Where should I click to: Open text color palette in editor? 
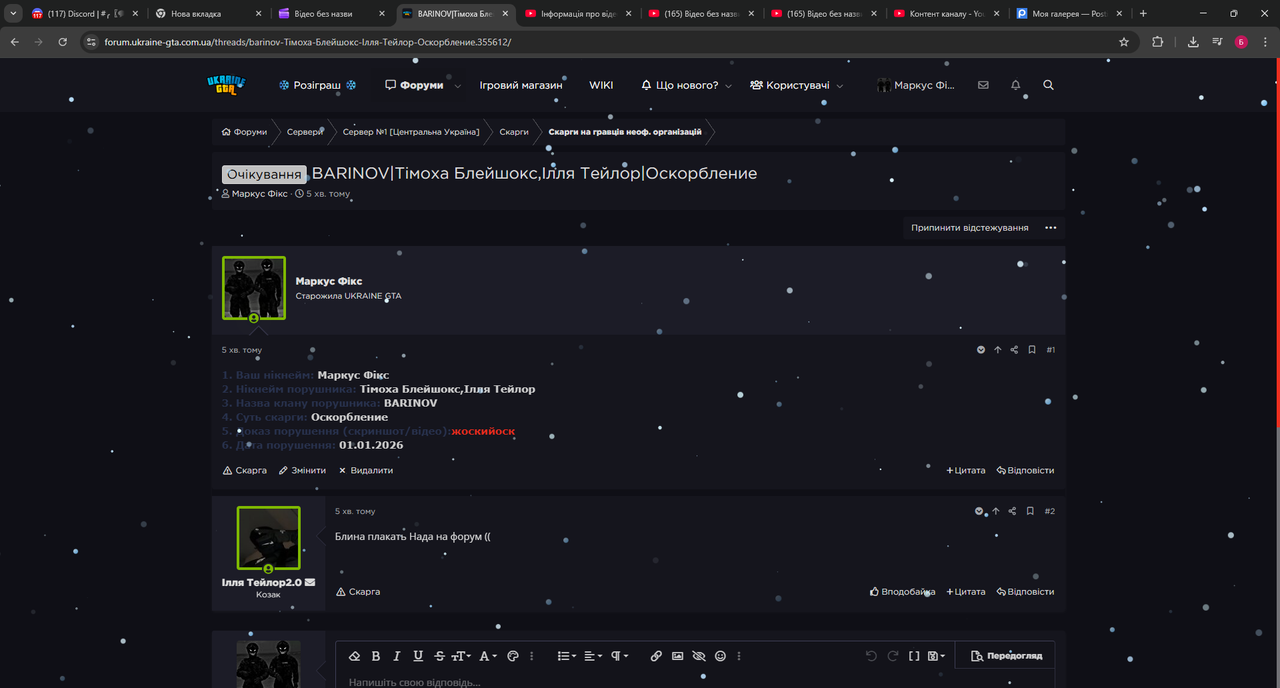pyautogui.click(x=514, y=656)
